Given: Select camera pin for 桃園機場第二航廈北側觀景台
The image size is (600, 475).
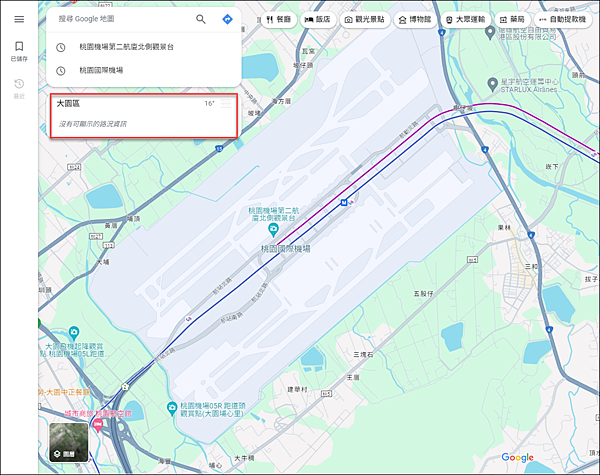Looking at the screenshot, I should point(273,230).
